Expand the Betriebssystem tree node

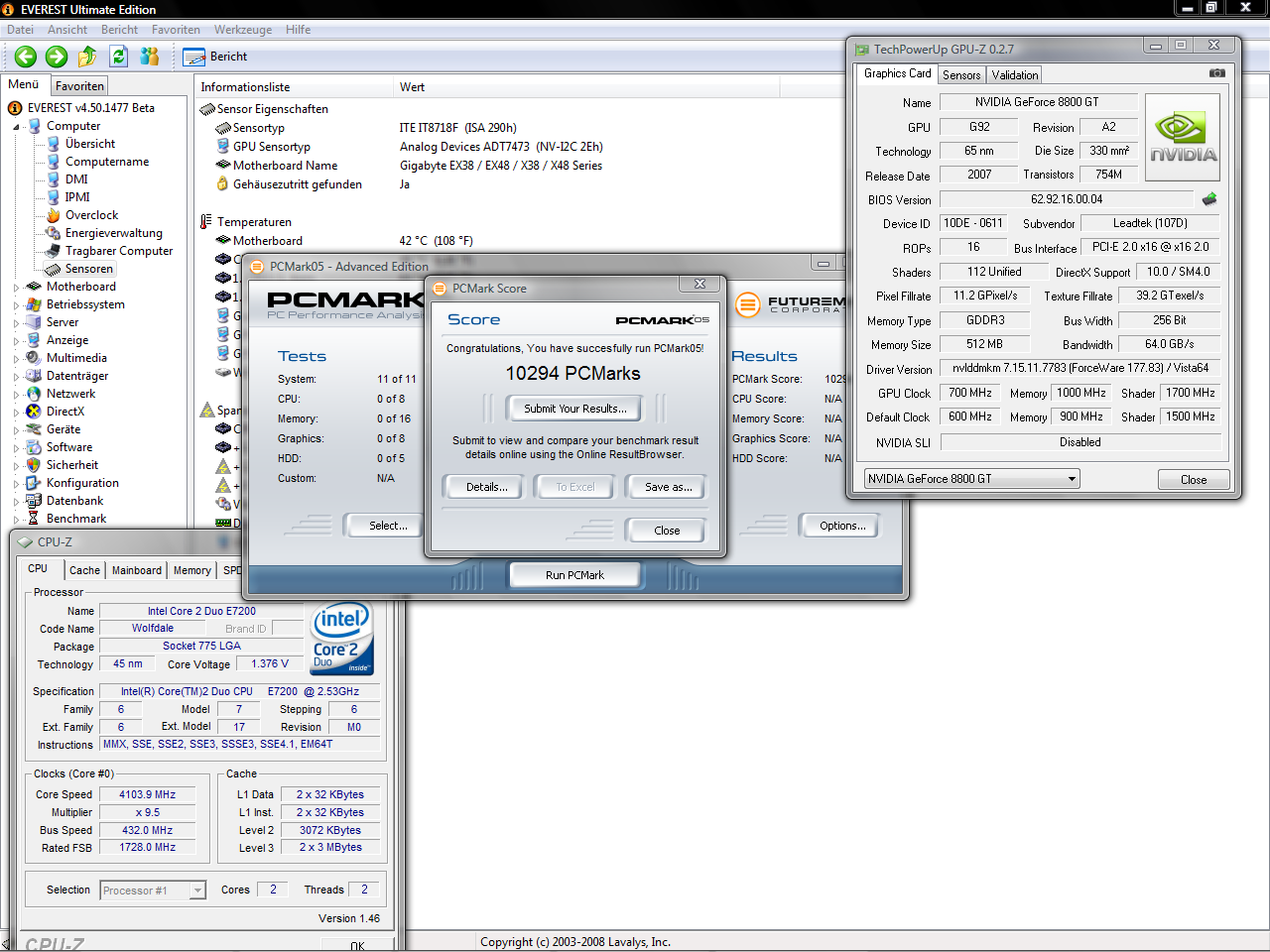pos(16,305)
